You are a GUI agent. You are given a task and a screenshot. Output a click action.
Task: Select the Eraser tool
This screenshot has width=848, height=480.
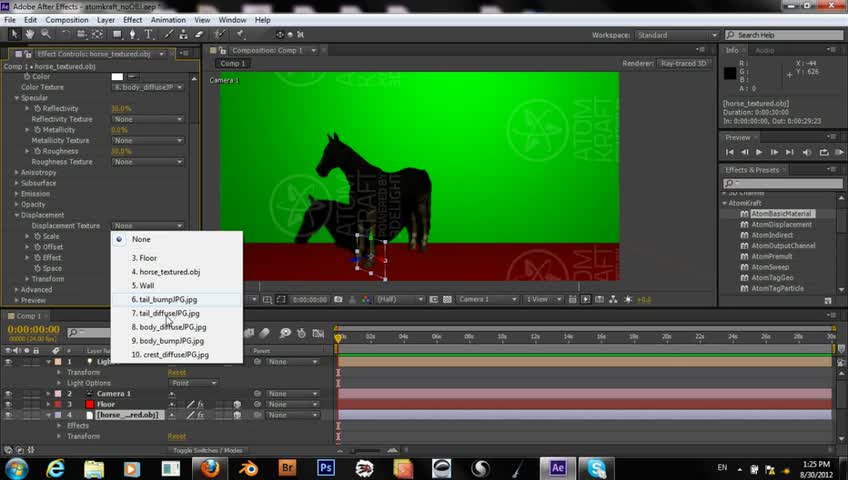[x=199, y=34]
